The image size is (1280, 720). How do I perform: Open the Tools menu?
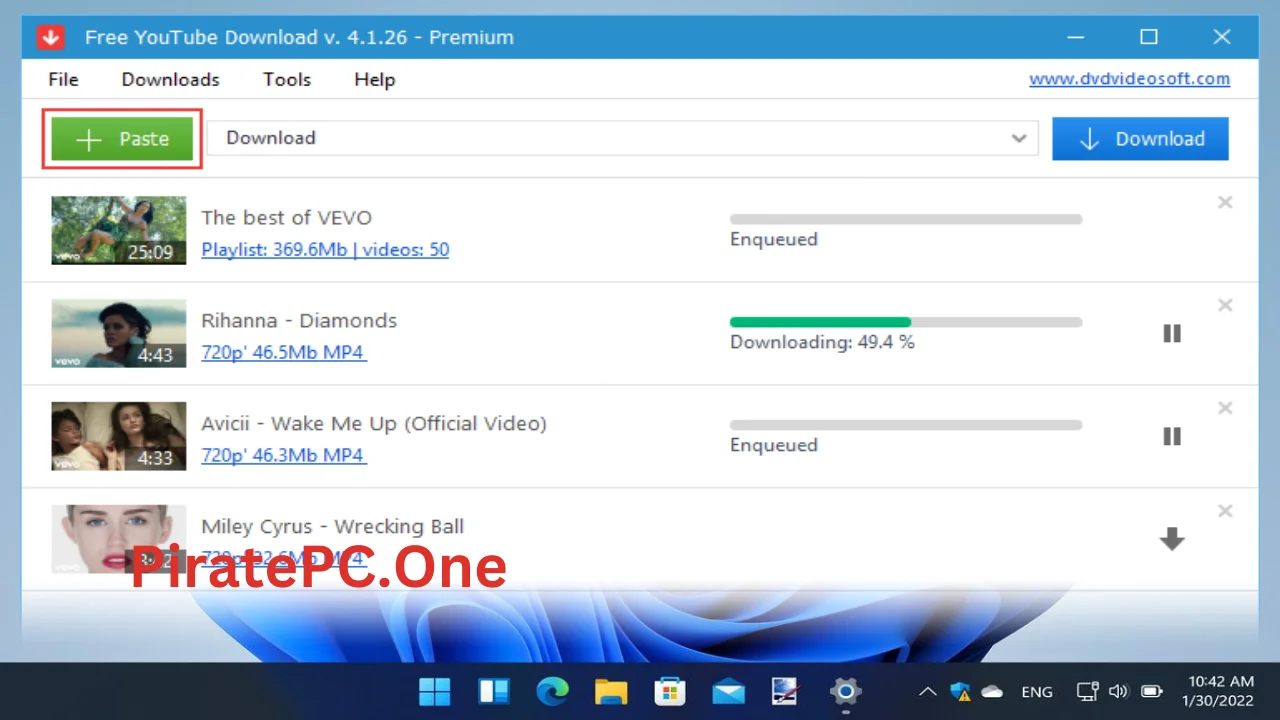pos(287,79)
